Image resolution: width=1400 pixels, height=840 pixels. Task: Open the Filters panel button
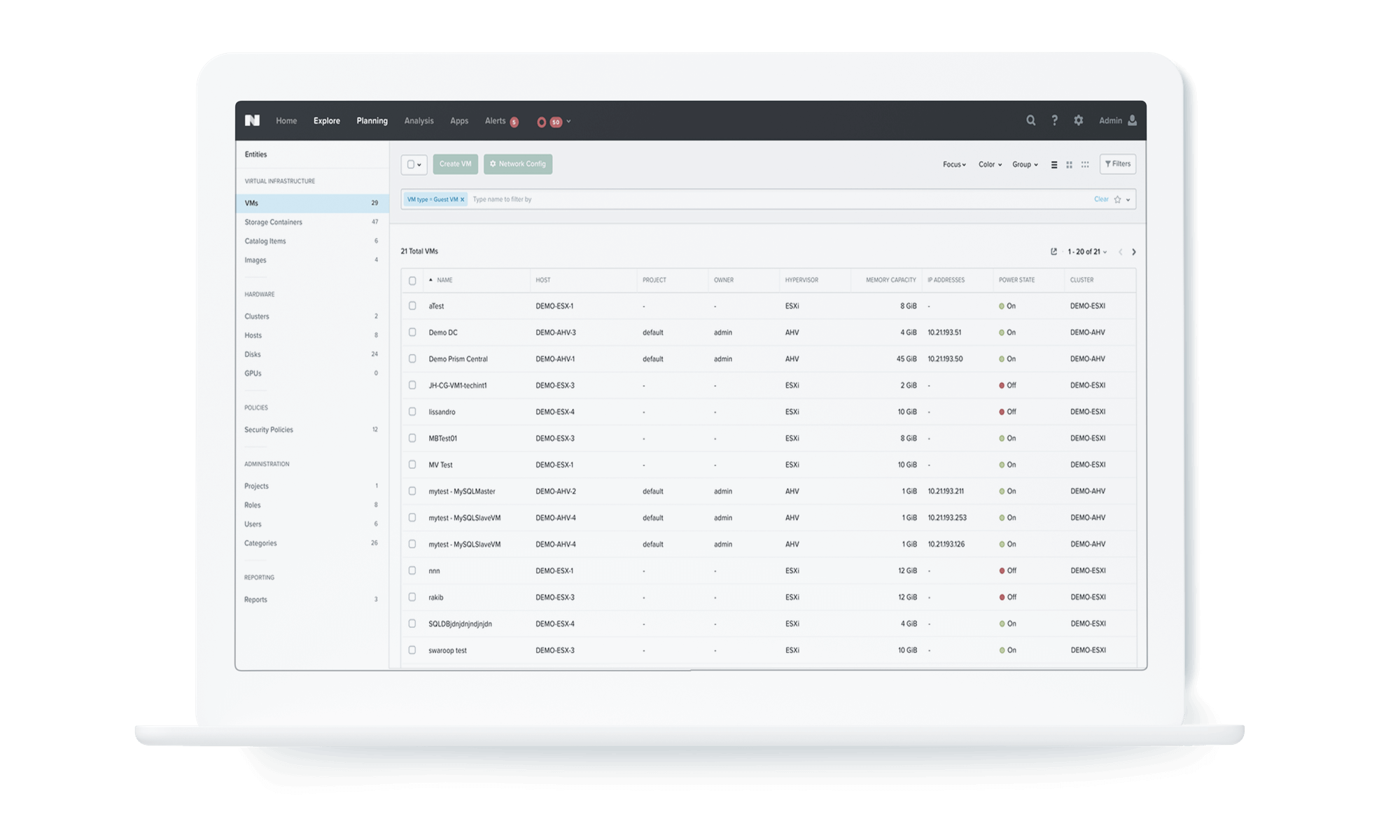coord(1117,164)
